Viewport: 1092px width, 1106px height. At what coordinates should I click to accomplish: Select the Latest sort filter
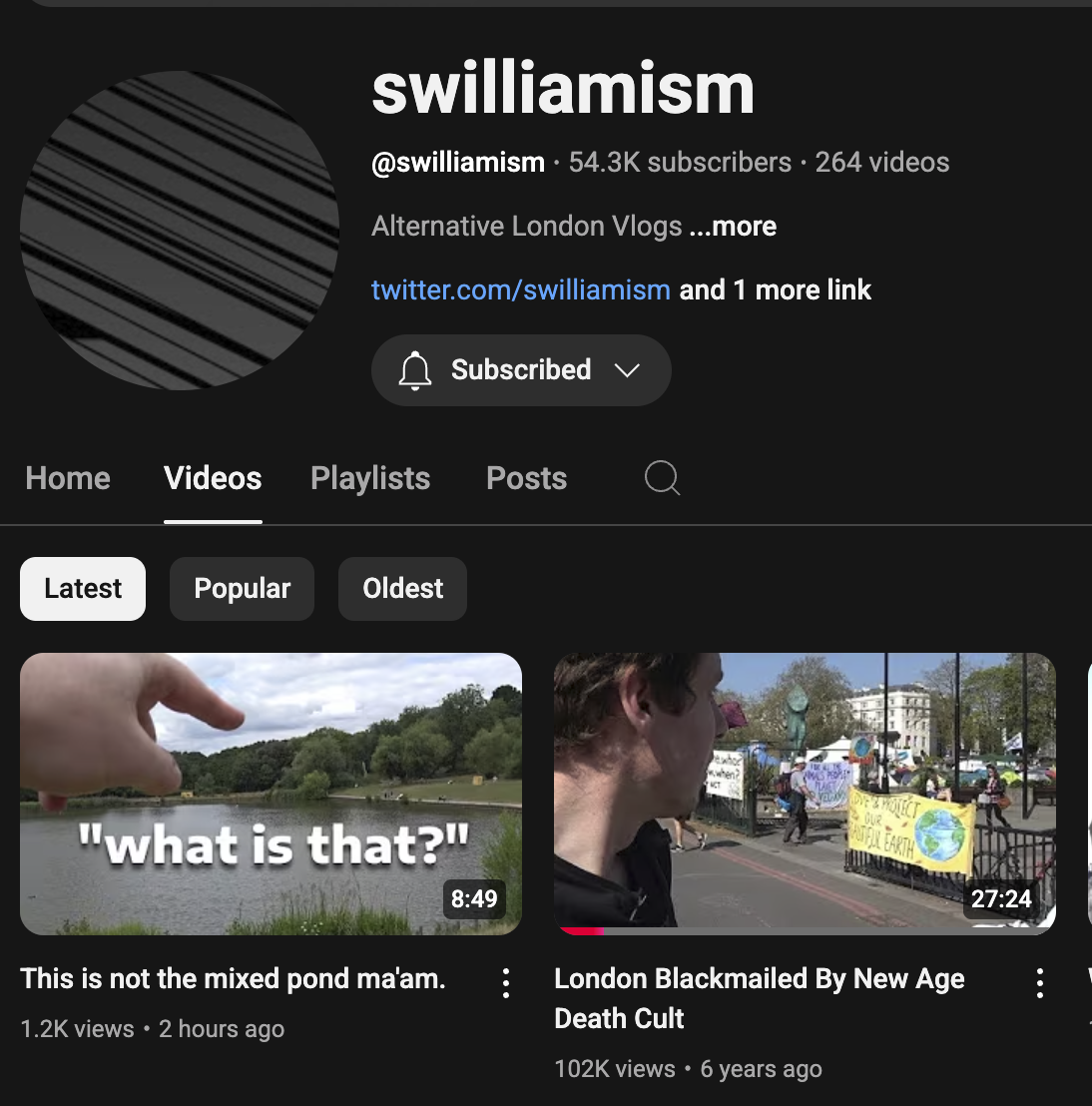pyautogui.click(x=83, y=589)
